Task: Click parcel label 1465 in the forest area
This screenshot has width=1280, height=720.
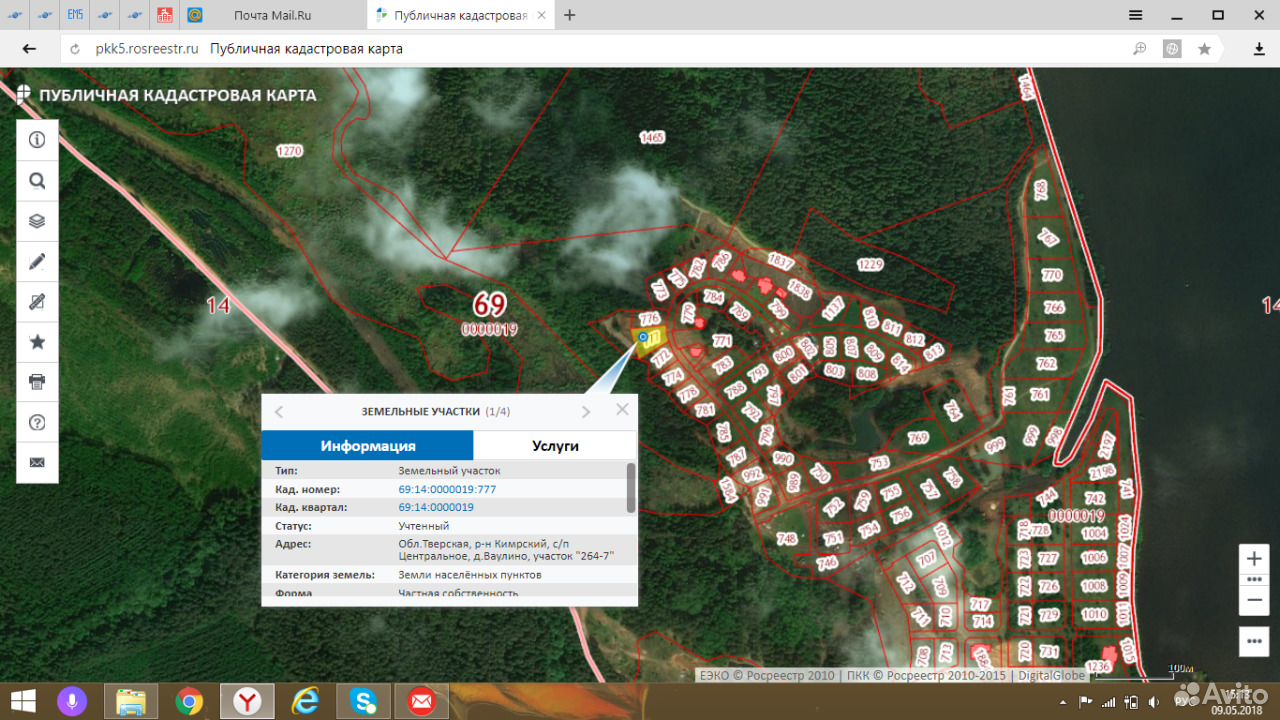Action: (x=652, y=138)
